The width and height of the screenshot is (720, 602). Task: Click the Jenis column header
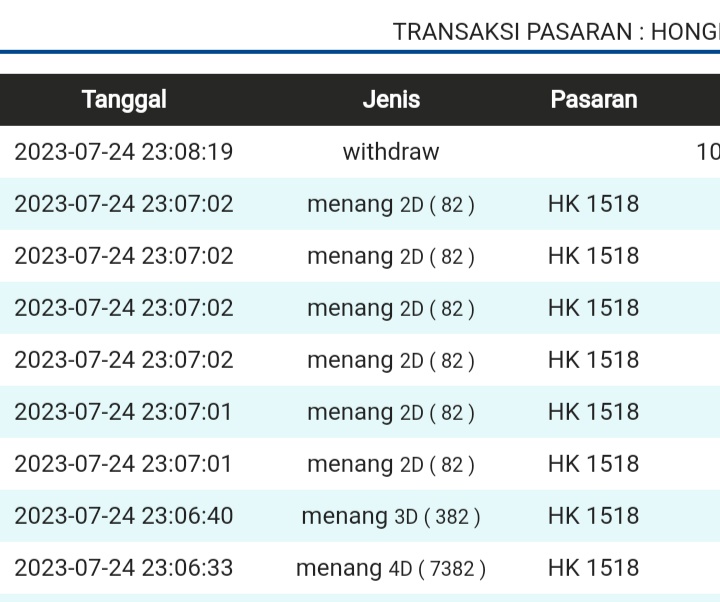click(391, 100)
